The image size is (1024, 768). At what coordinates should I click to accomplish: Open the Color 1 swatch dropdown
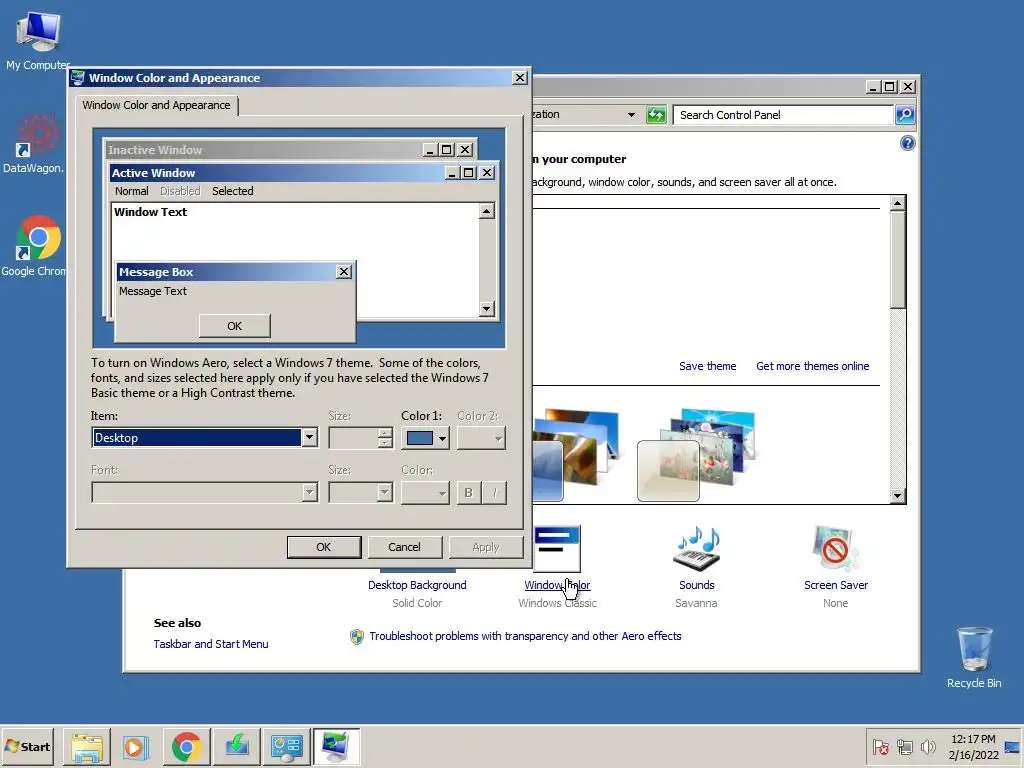click(425, 438)
